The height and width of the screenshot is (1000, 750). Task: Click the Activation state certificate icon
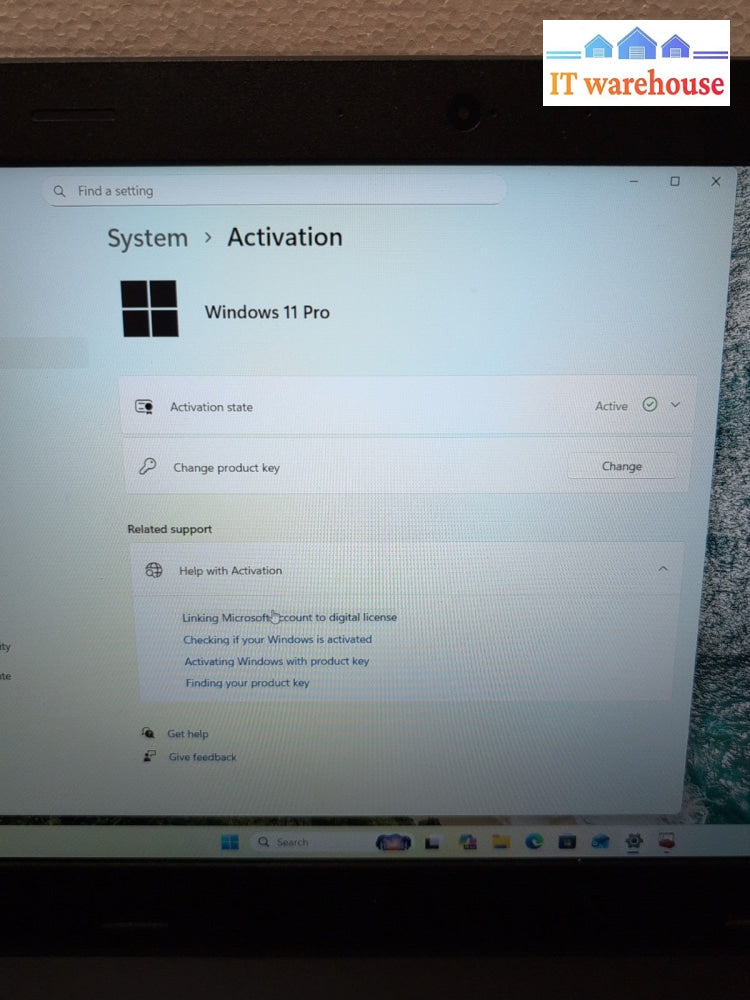[144, 407]
